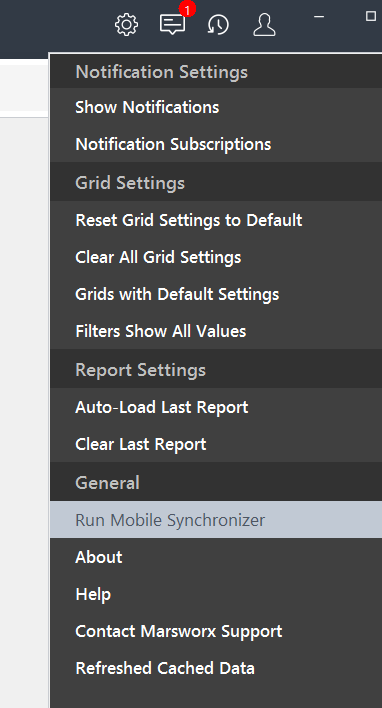Run Mobile Synchronizer from menu

click(216, 520)
